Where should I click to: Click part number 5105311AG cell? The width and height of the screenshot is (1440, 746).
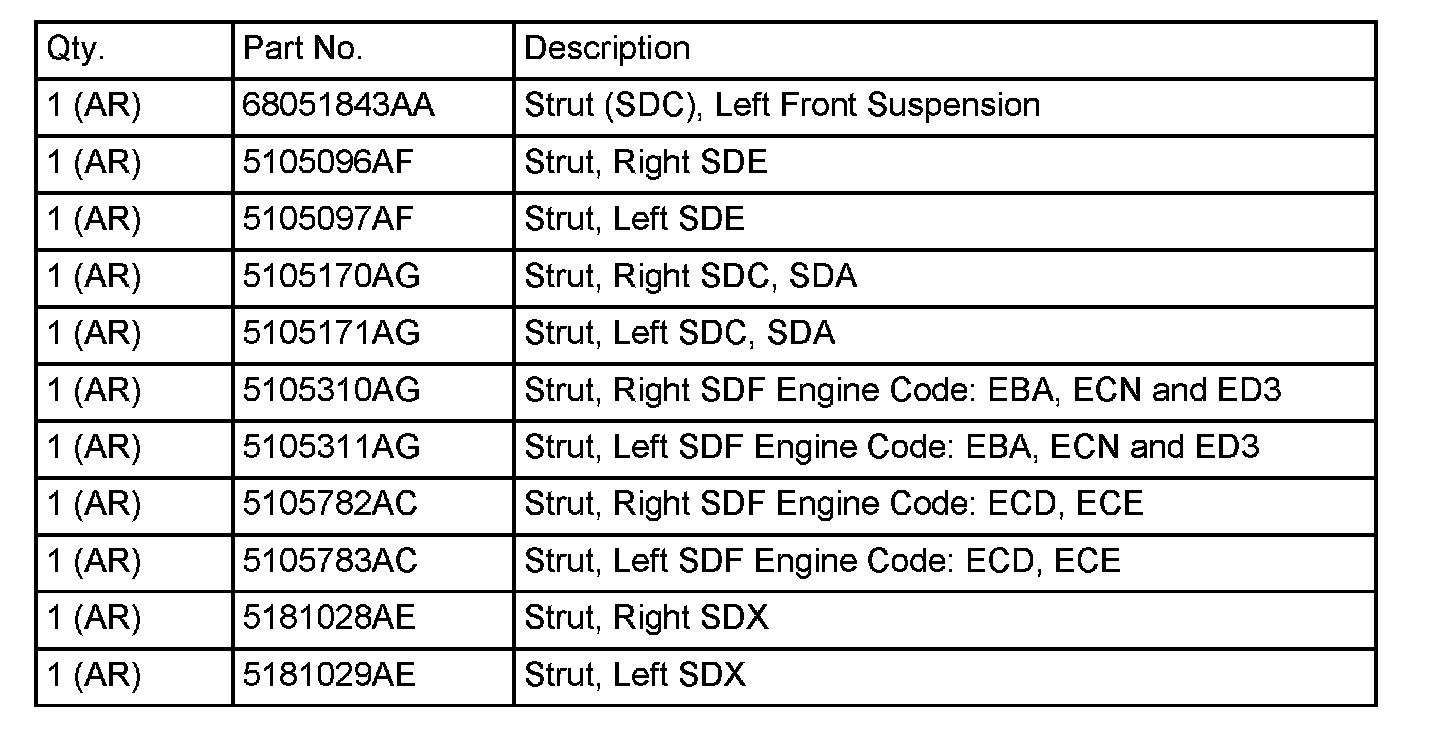(331, 447)
